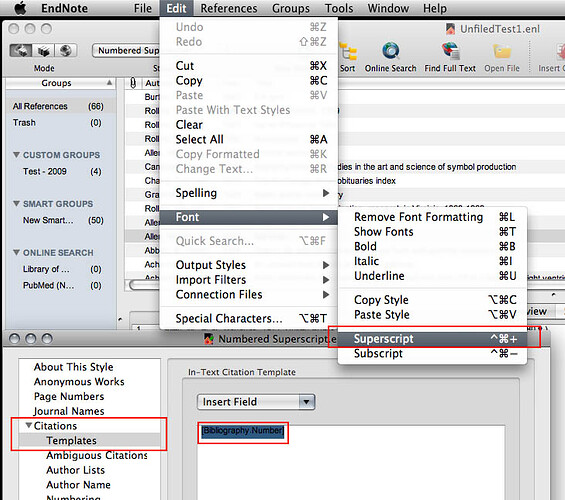Choose Superscript in the Font submenu
Screen dimensions: 565x500
tap(432, 339)
